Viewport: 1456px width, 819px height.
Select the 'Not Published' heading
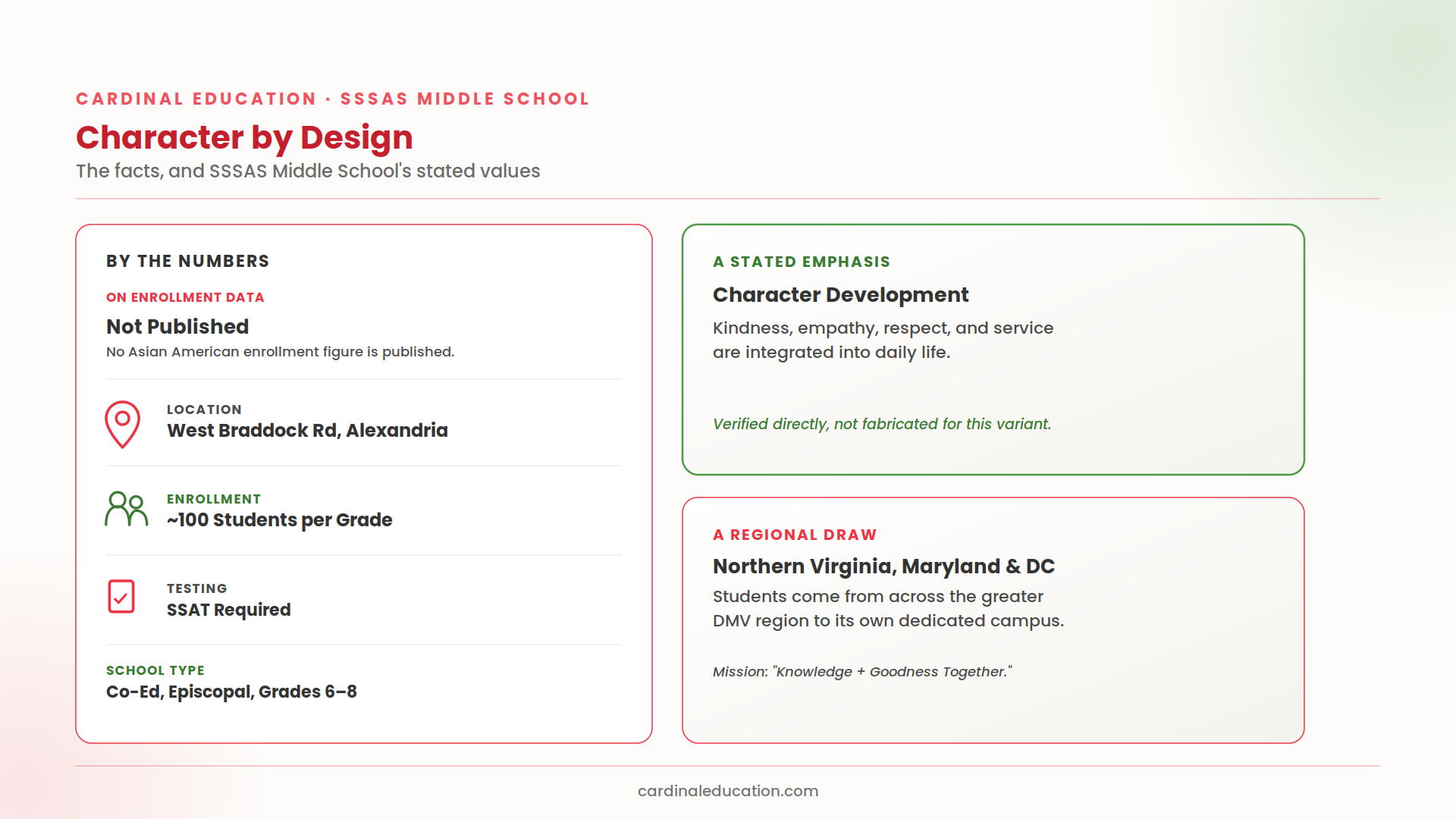coord(177,327)
